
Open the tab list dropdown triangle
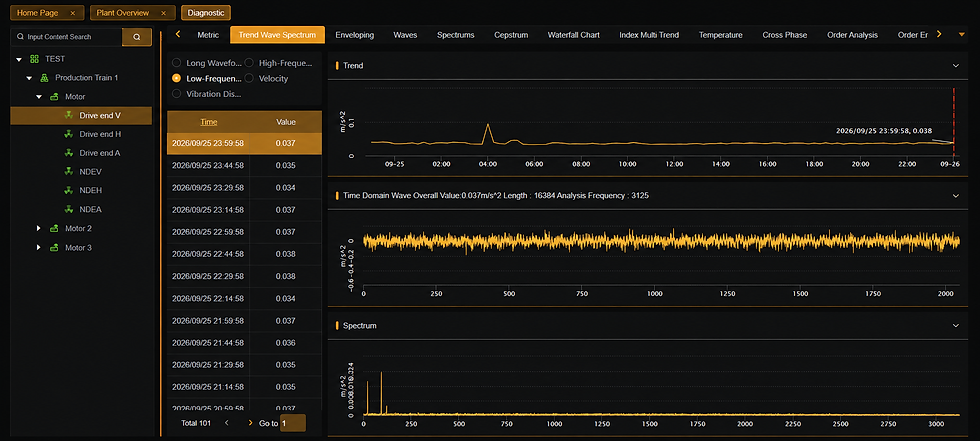961,34
